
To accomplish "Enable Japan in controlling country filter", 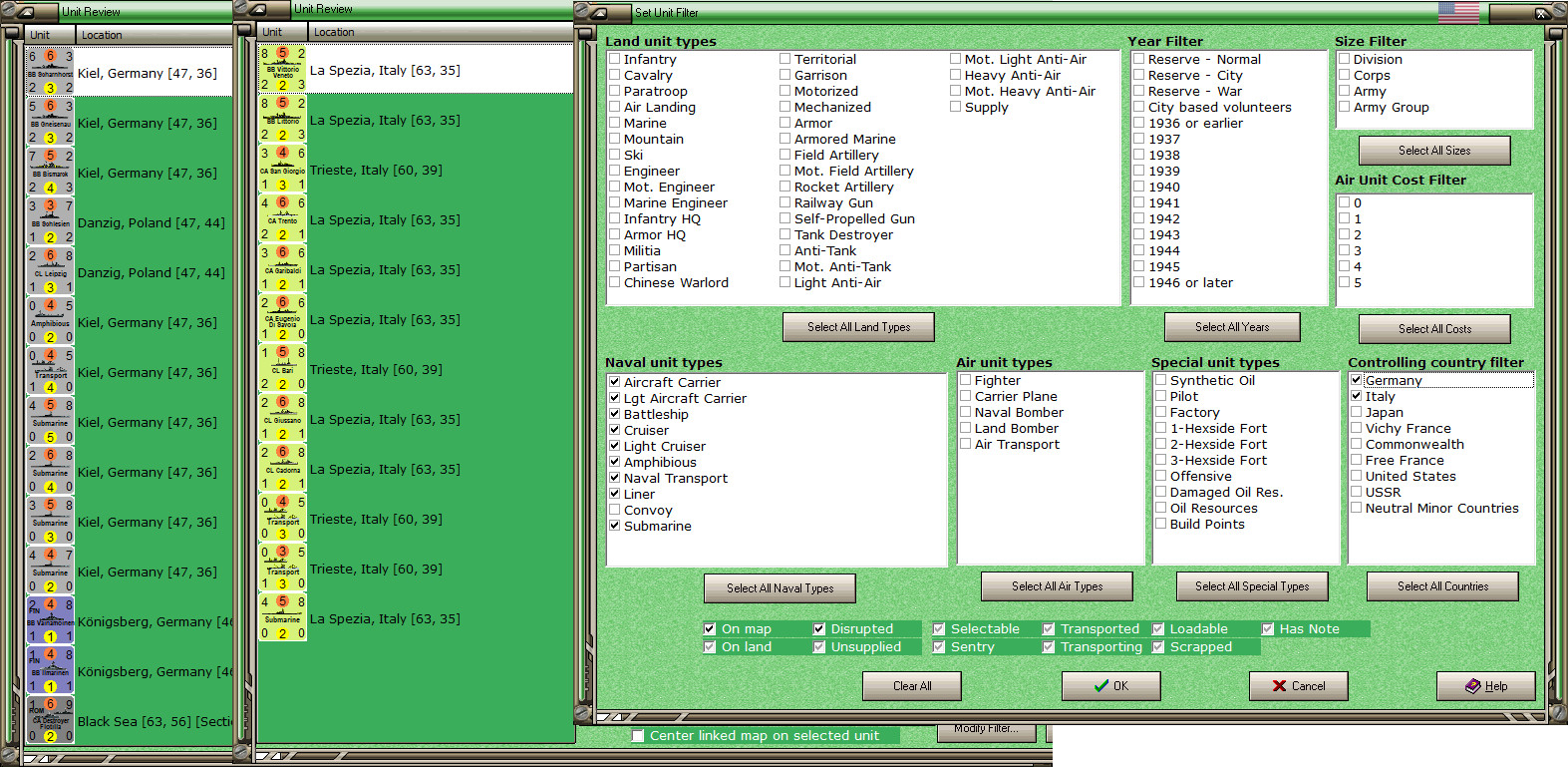I will pyautogui.click(x=1357, y=412).
